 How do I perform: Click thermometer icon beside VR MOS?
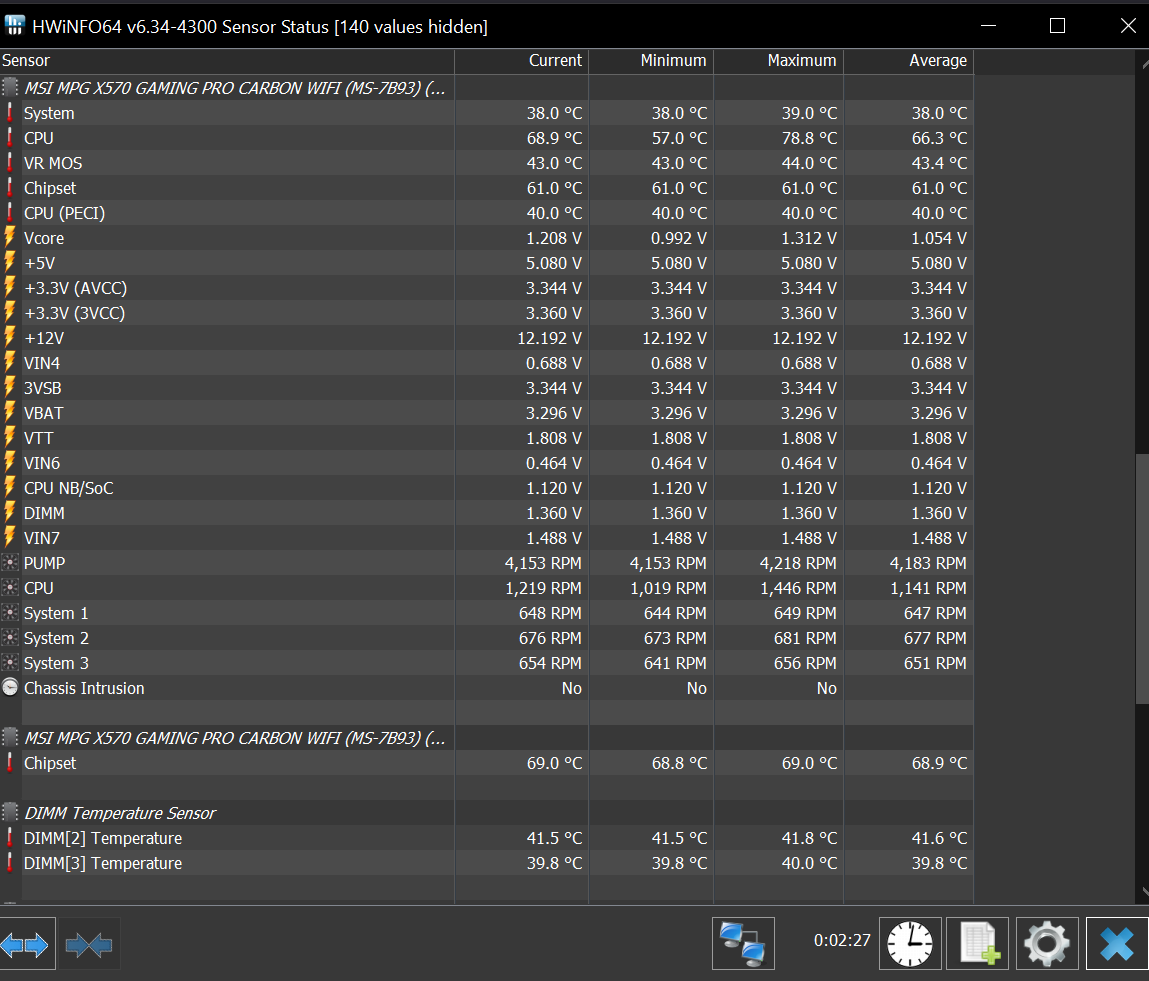(x=10, y=163)
